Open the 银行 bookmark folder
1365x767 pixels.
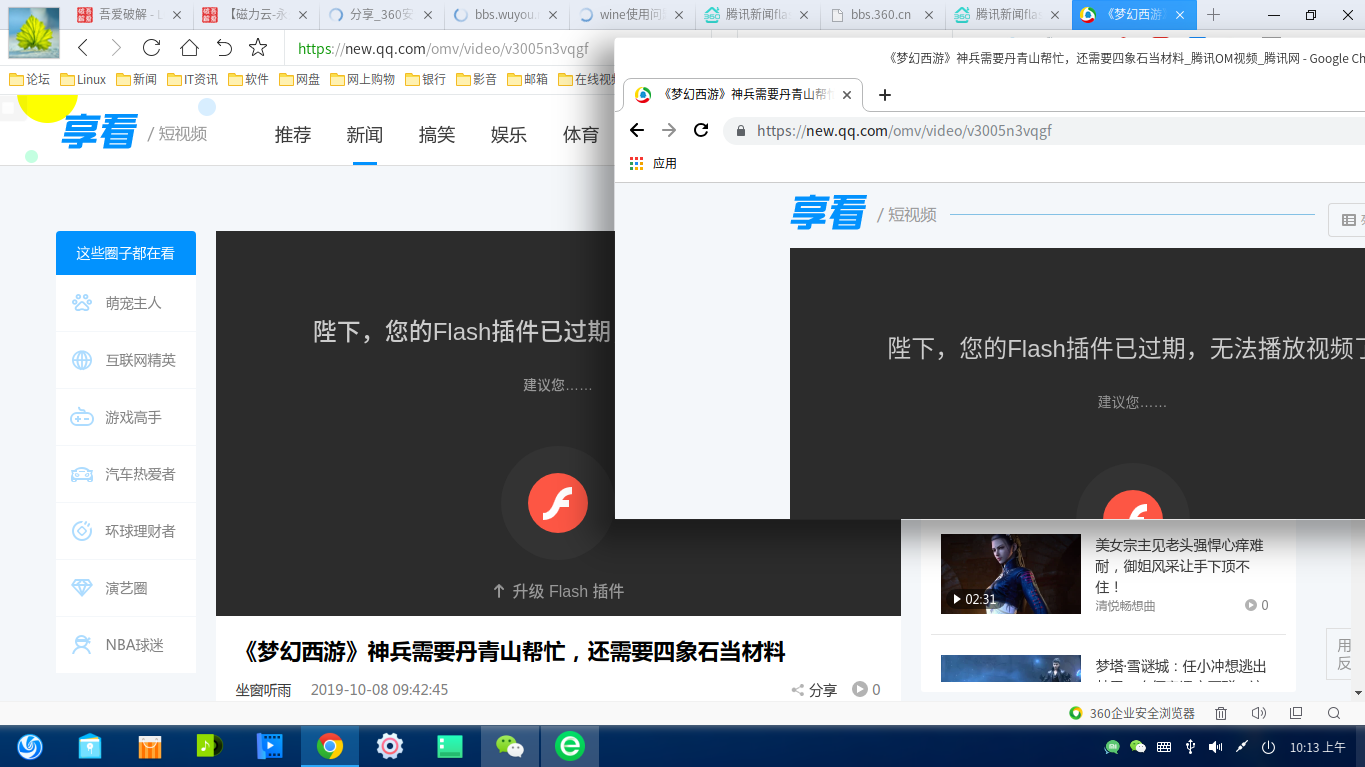click(425, 79)
